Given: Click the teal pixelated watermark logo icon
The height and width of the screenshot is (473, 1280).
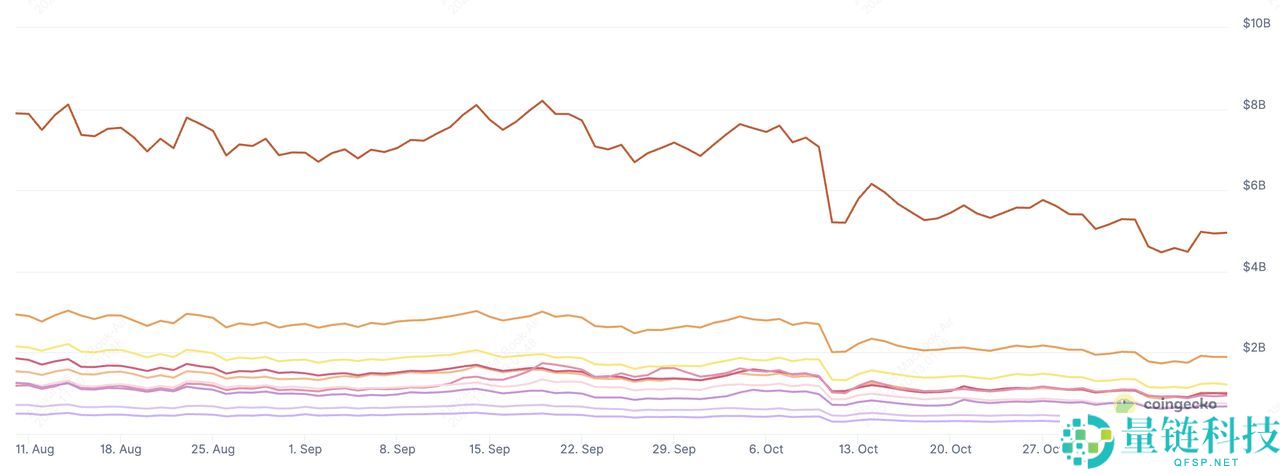Looking at the screenshot, I should click(1088, 438).
